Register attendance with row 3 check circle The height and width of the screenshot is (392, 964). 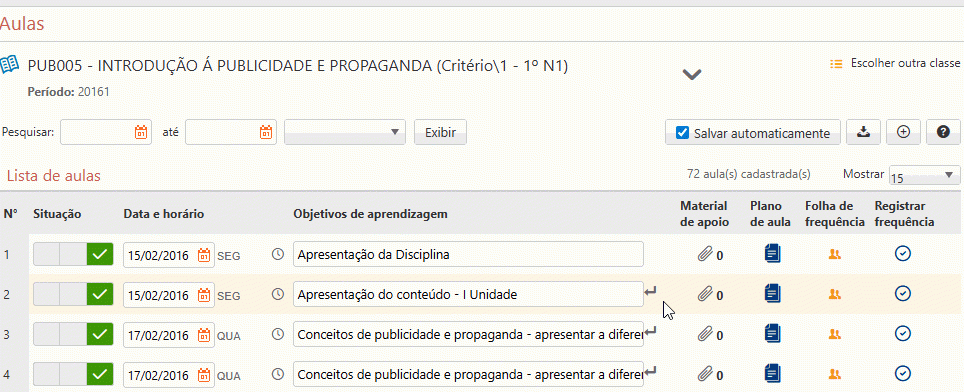[x=903, y=334]
